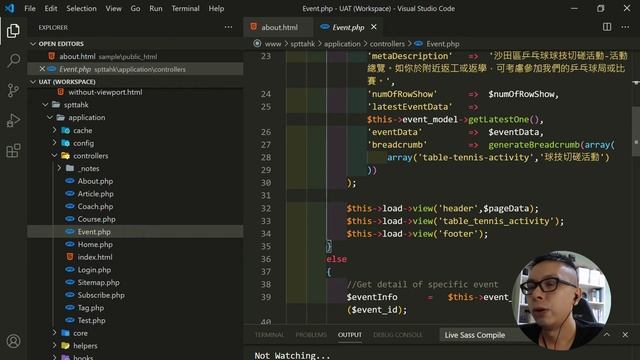Screen dimensions: 640x360
Task: Open the File menu
Action: 30,8
